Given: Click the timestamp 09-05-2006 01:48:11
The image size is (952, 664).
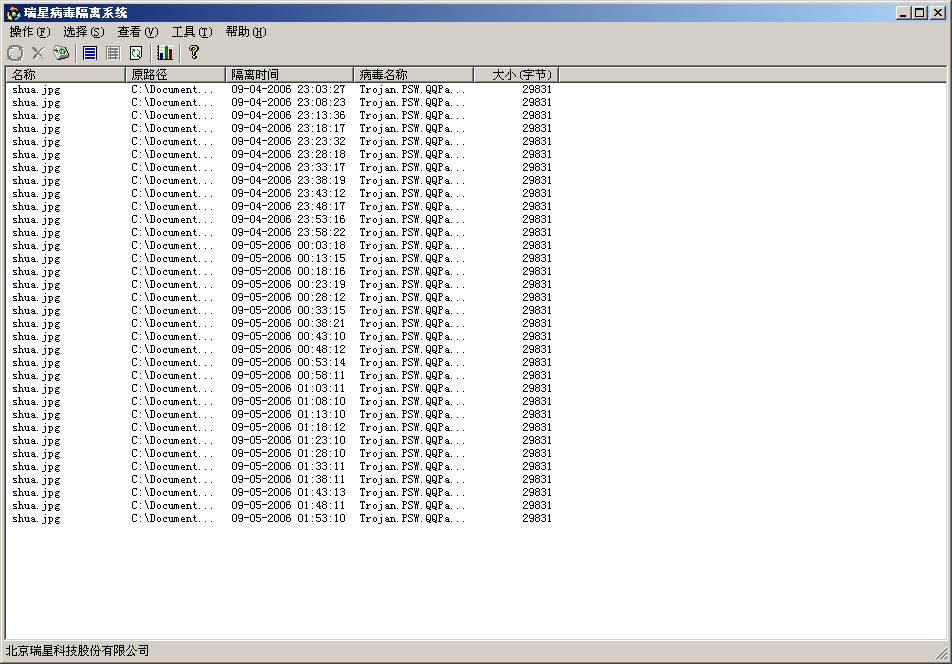Looking at the screenshot, I should tap(288, 506).
